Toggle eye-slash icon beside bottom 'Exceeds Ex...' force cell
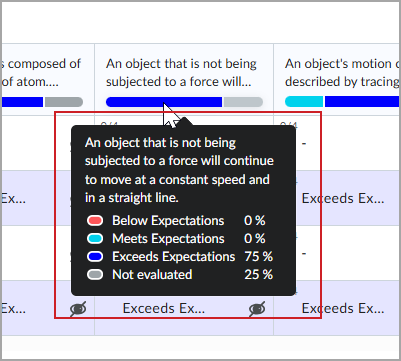 [257, 309]
